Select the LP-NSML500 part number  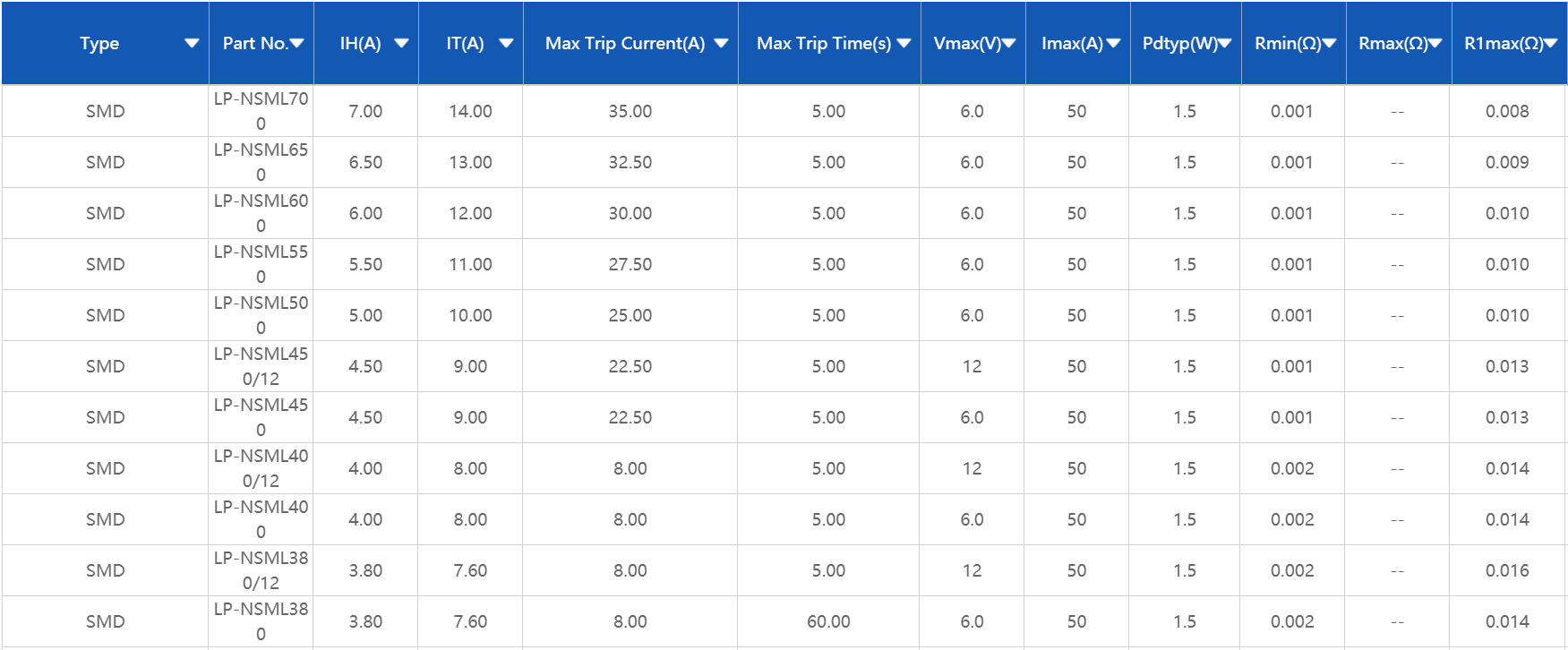click(x=261, y=315)
